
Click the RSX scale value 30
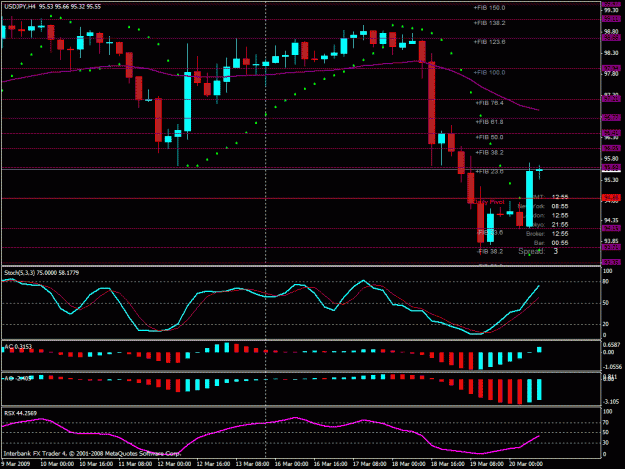pos(606,442)
